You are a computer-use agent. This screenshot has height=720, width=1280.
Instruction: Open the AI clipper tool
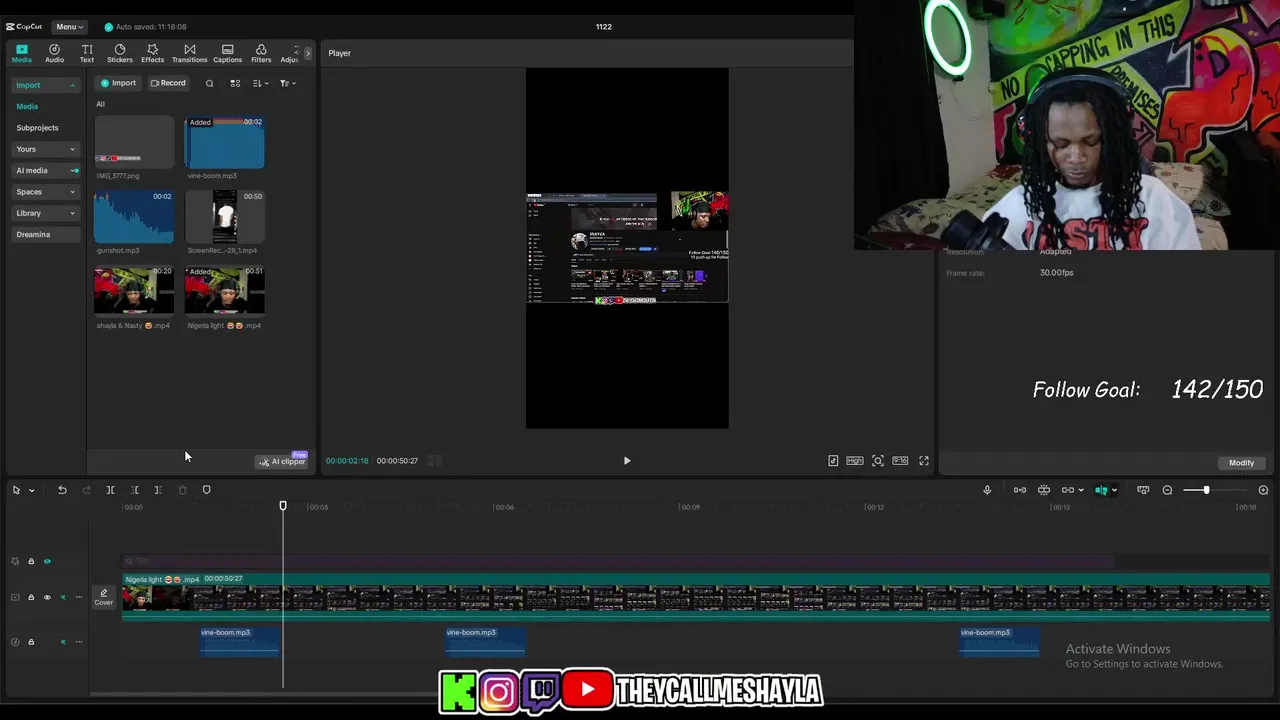click(x=282, y=461)
